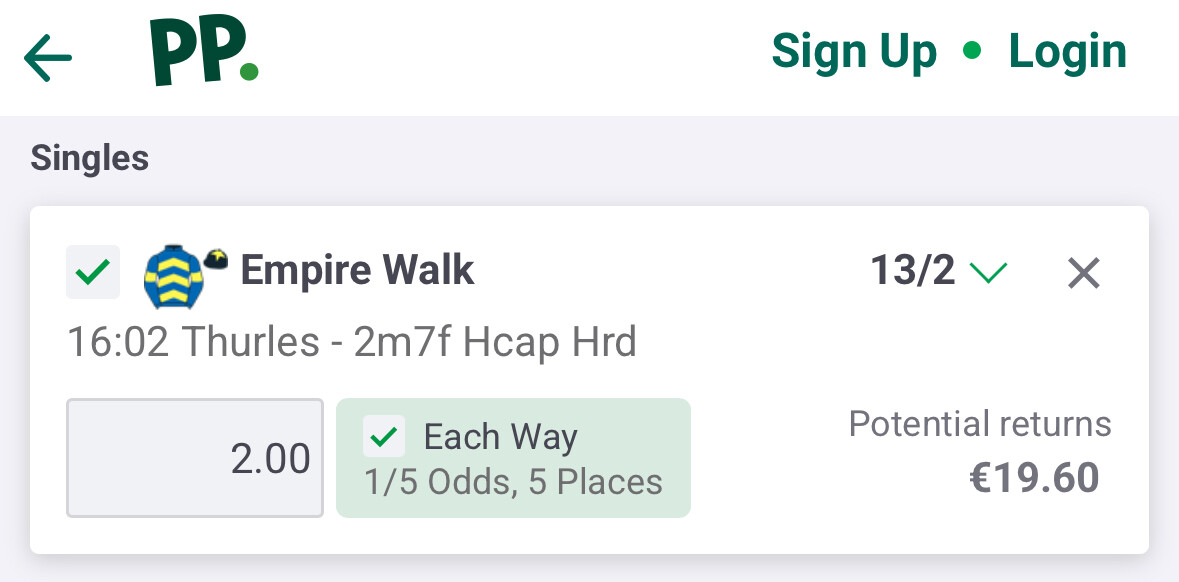Select the Empire Walk horse name
The height and width of the screenshot is (582, 1179).
point(357,271)
